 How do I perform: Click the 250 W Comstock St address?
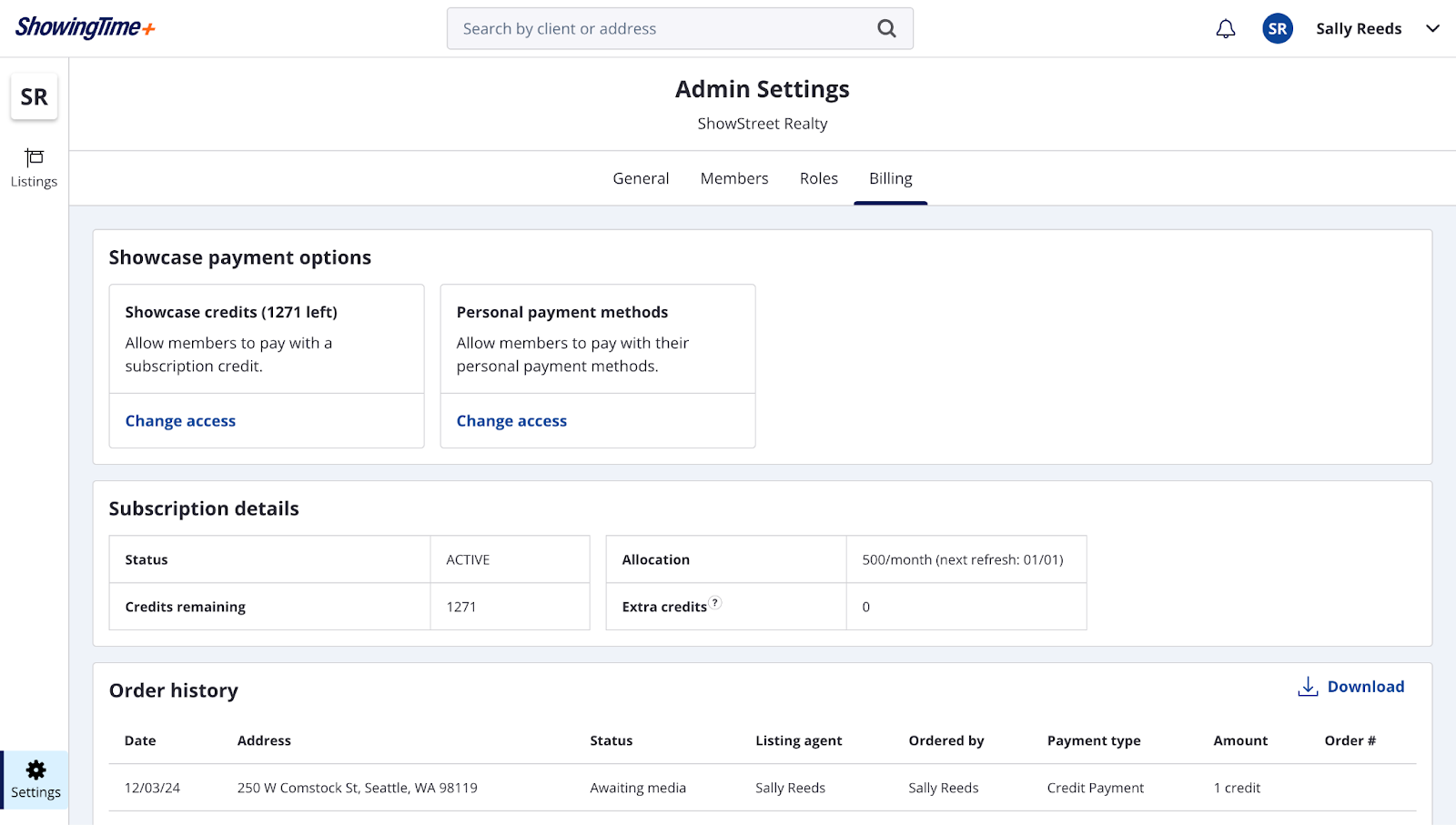tap(358, 788)
